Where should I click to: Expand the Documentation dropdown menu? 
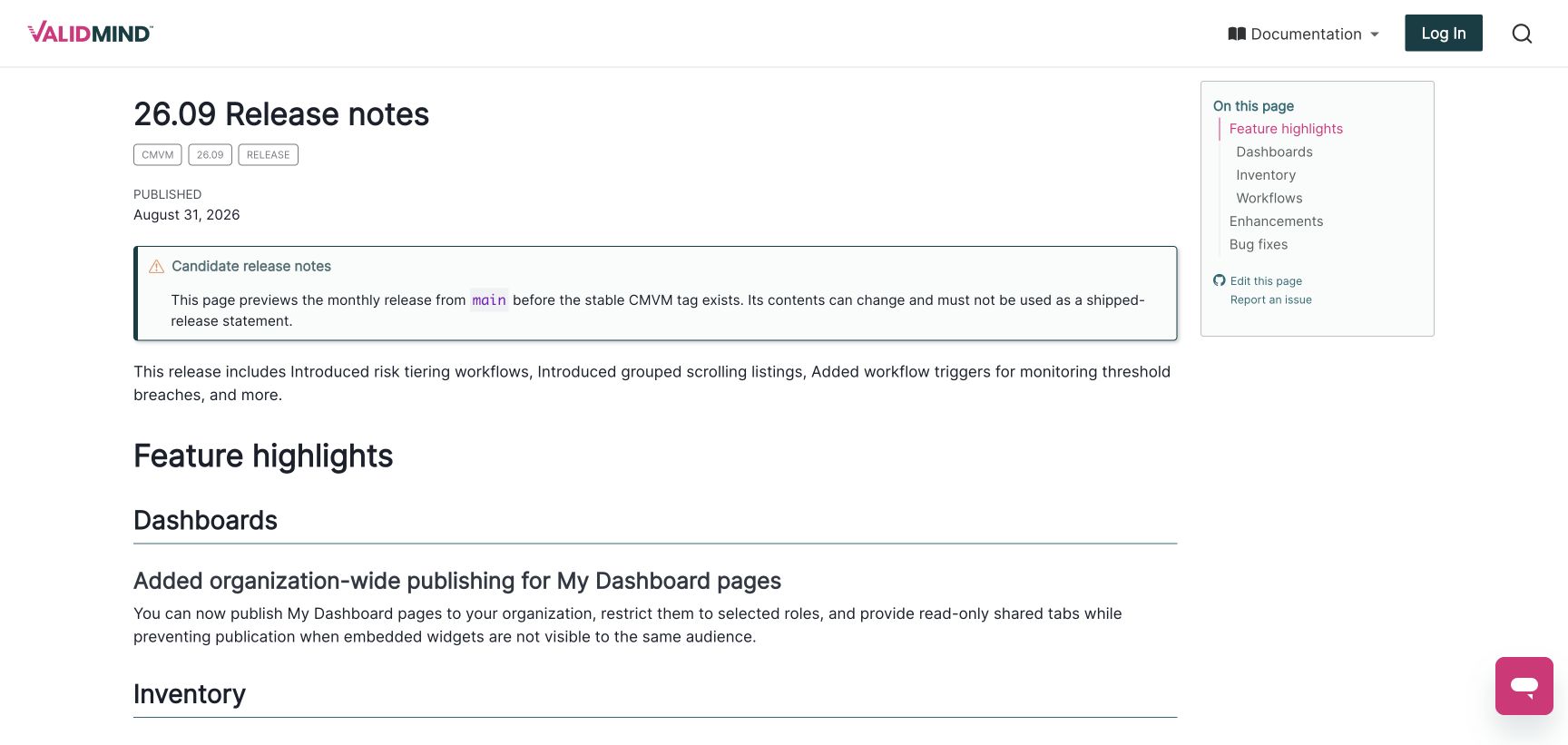[1303, 34]
